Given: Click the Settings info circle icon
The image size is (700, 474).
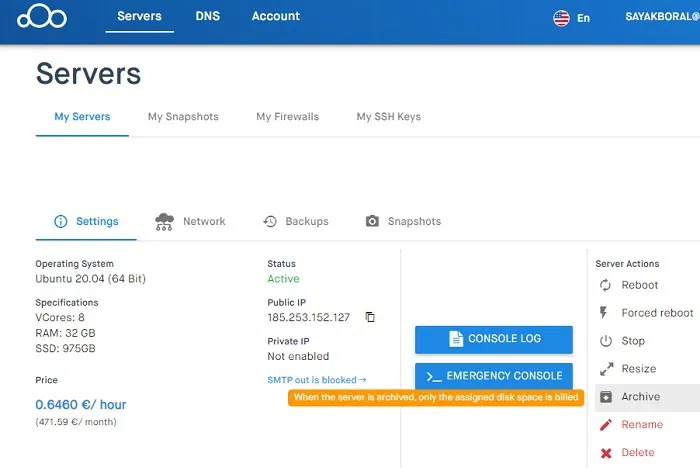Looking at the screenshot, I should pos(61,221).
